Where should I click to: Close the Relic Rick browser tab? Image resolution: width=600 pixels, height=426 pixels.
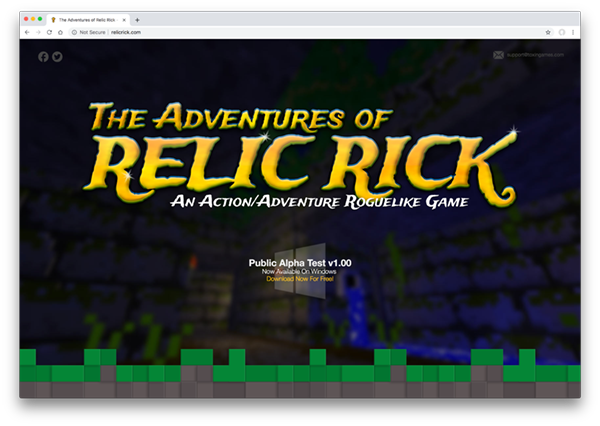(x=124, y=19)
